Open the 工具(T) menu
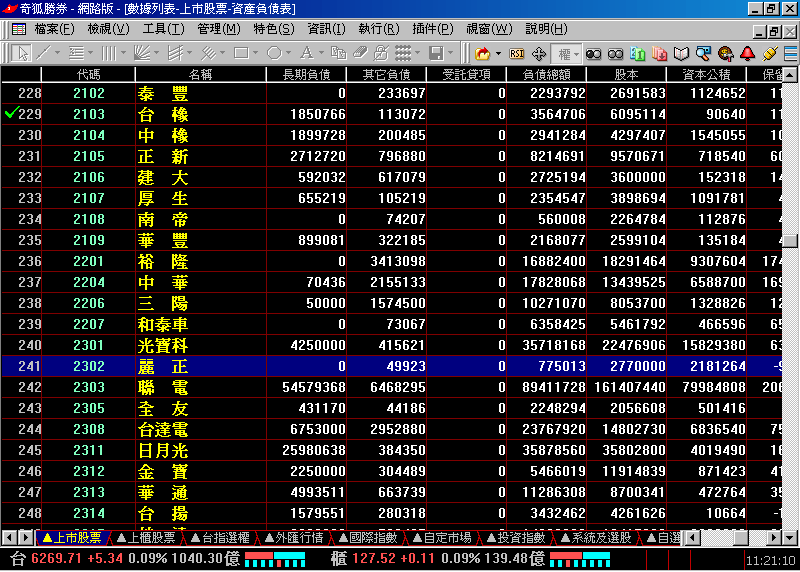Screen dimensions: 800x572 [163, 29]
